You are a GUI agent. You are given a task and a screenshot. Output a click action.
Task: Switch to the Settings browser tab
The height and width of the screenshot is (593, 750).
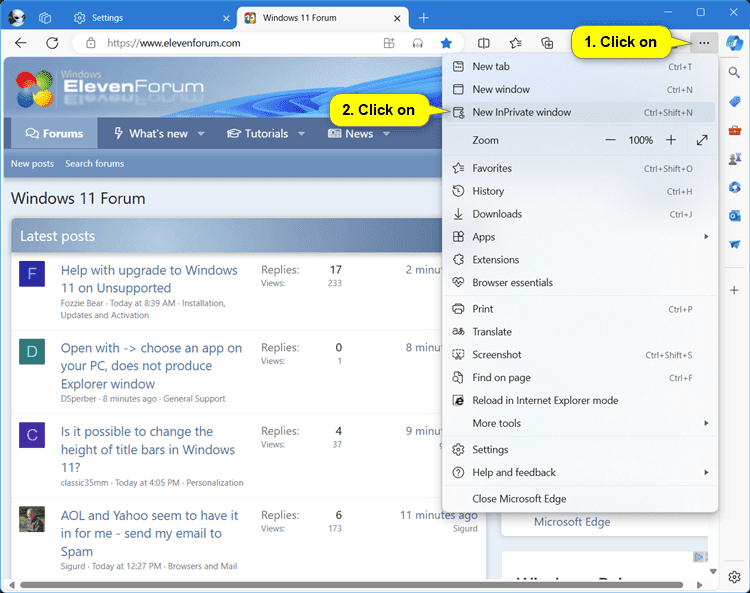point(151,18)
